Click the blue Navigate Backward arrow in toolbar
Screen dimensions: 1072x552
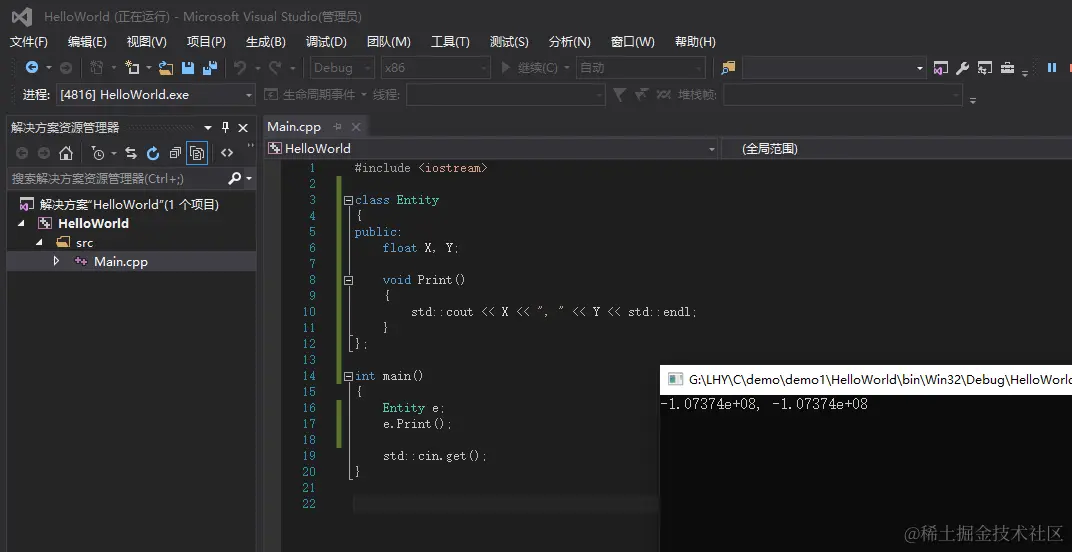tap(31, 67)
